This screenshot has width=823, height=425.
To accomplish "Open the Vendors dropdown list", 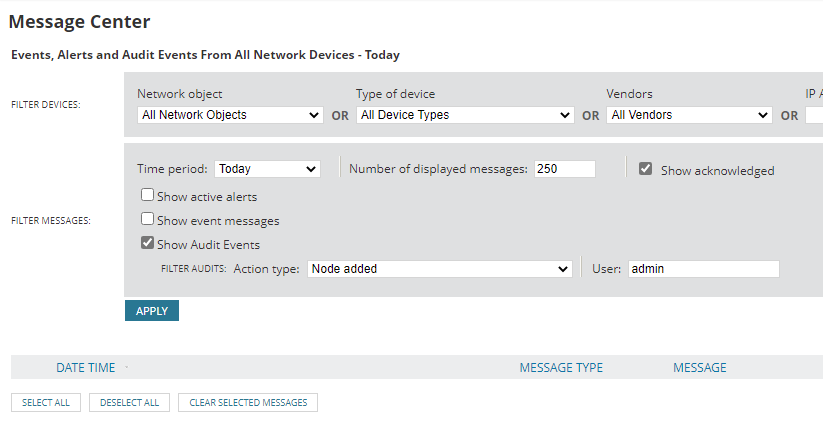I will 689,115.
